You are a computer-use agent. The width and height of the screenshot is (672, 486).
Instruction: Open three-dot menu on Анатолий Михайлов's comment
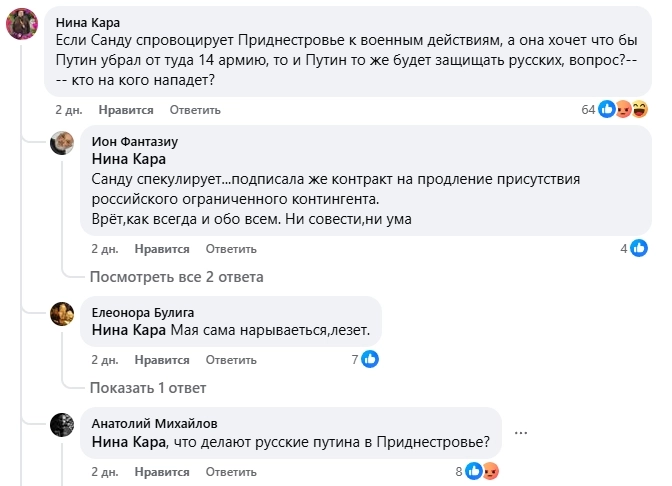(x=520, y=432)
